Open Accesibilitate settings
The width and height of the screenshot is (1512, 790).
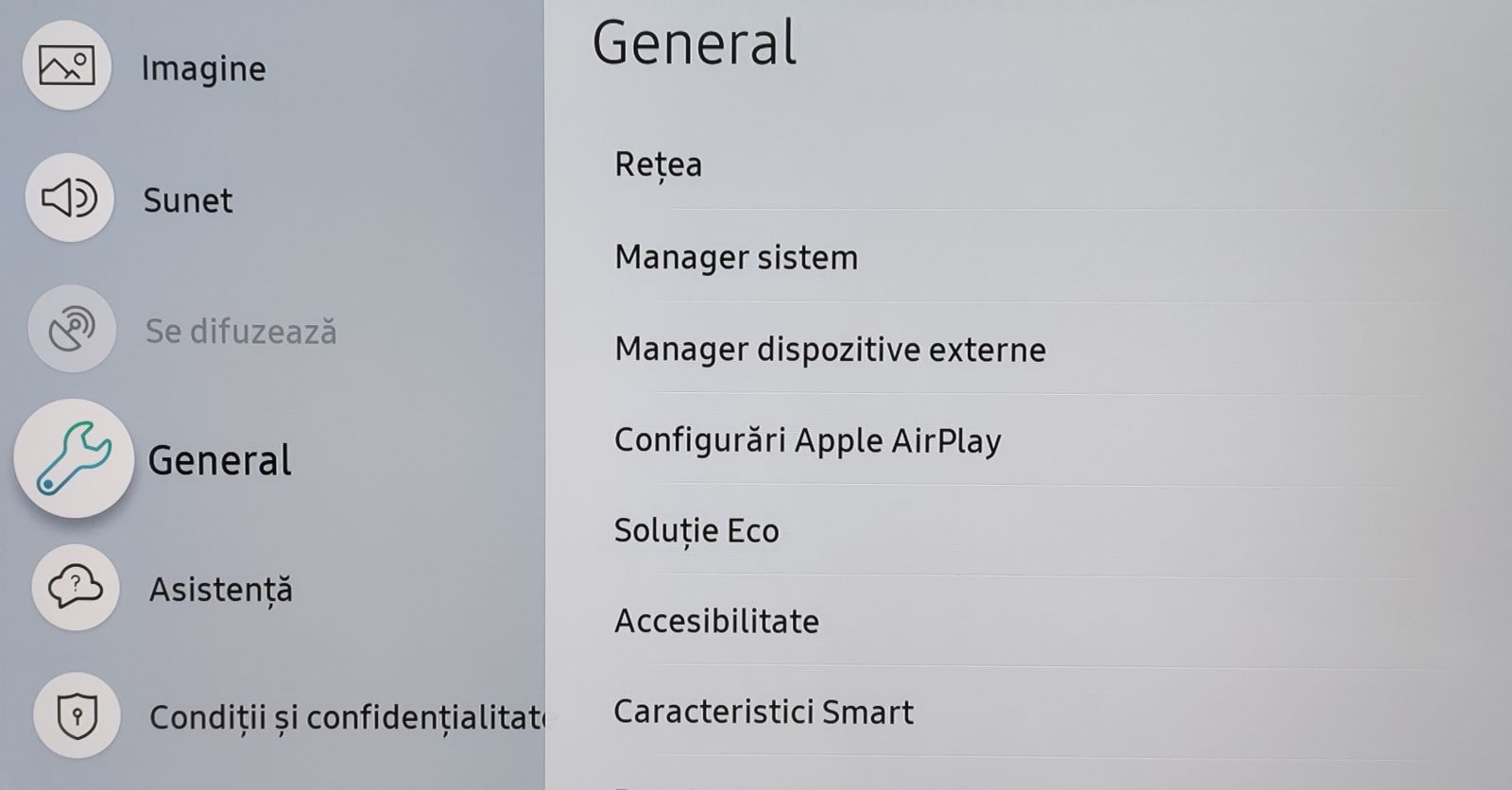1030,622
